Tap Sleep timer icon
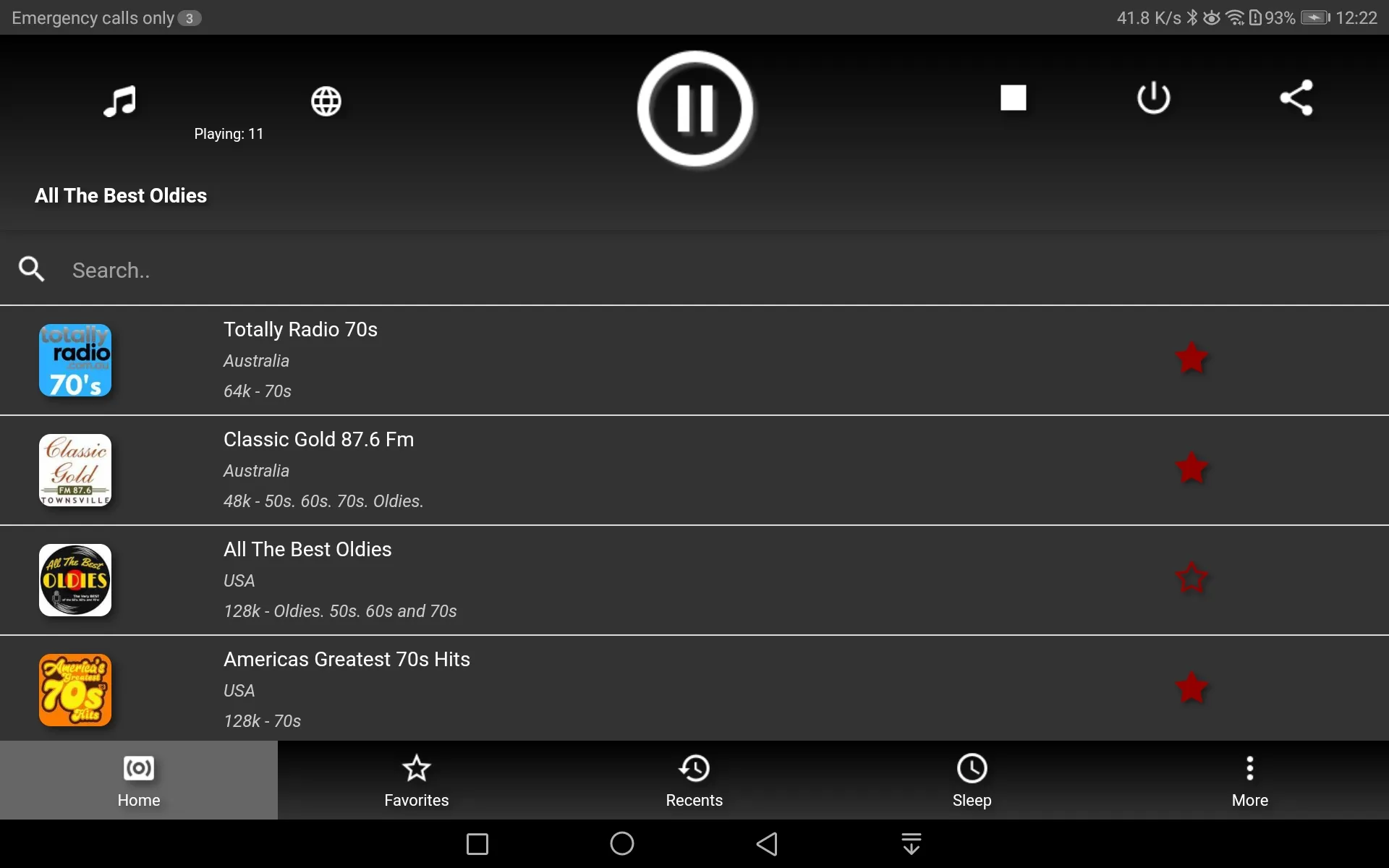The width and height of the screenshot is (1389, 868). click(x=972, y=780)
